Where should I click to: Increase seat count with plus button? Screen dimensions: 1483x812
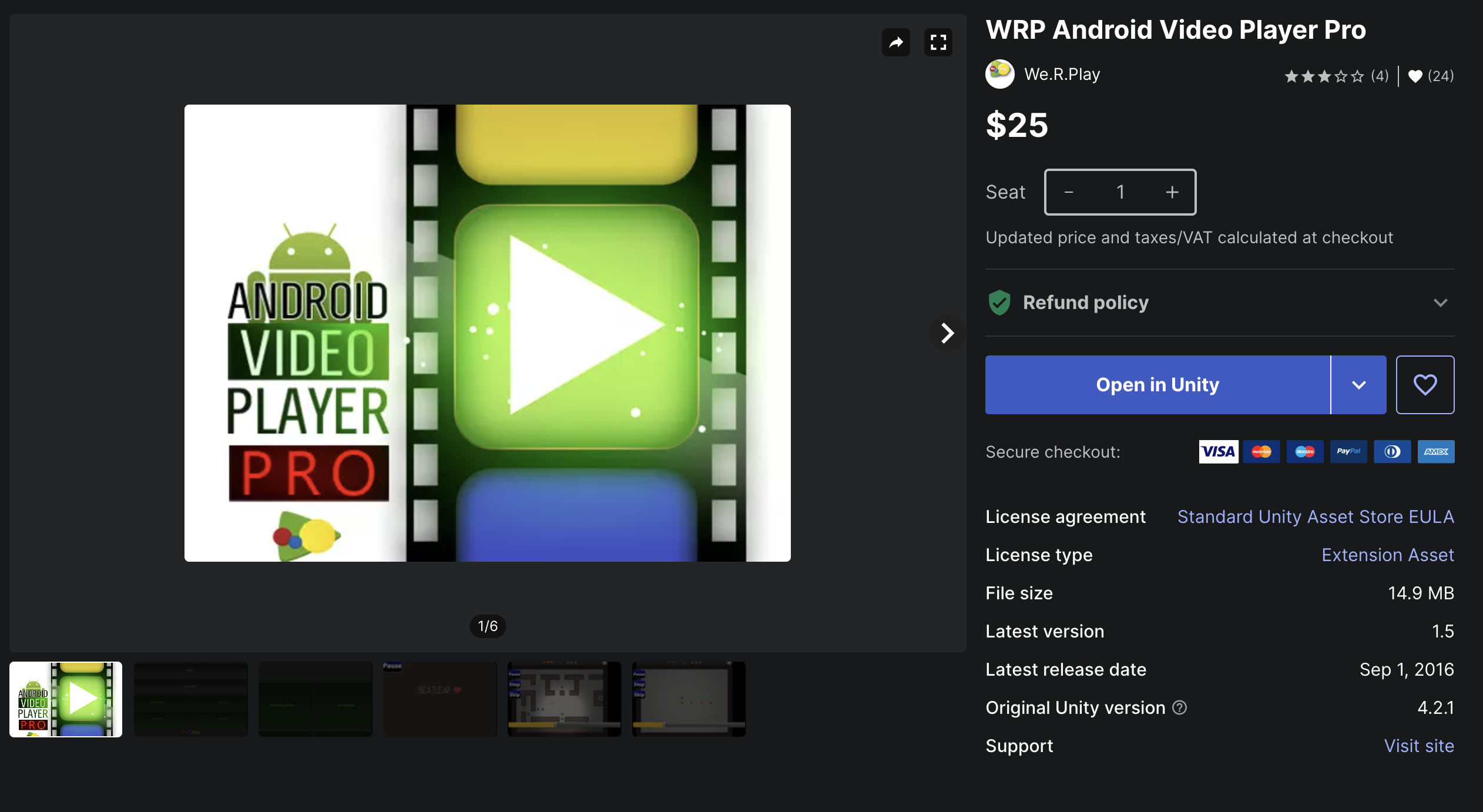1172,192
